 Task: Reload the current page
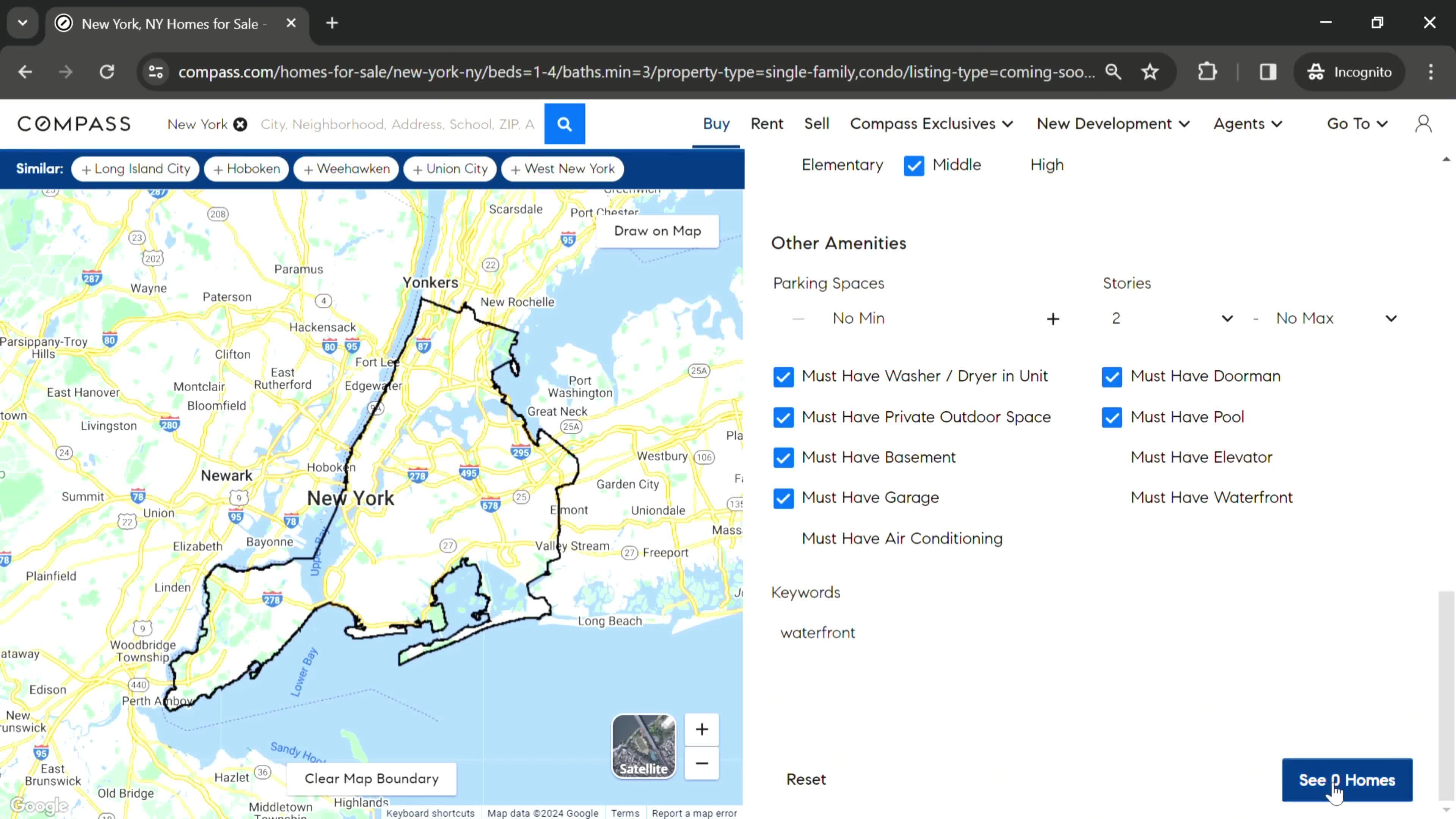(107, 72)
